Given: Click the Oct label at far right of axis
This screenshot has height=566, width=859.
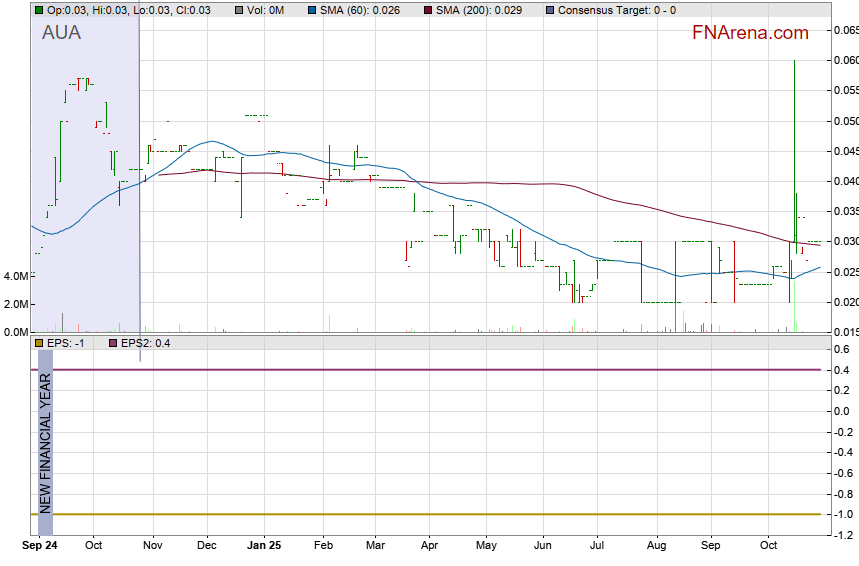Looking at the screenshot, I should [768, 547].
